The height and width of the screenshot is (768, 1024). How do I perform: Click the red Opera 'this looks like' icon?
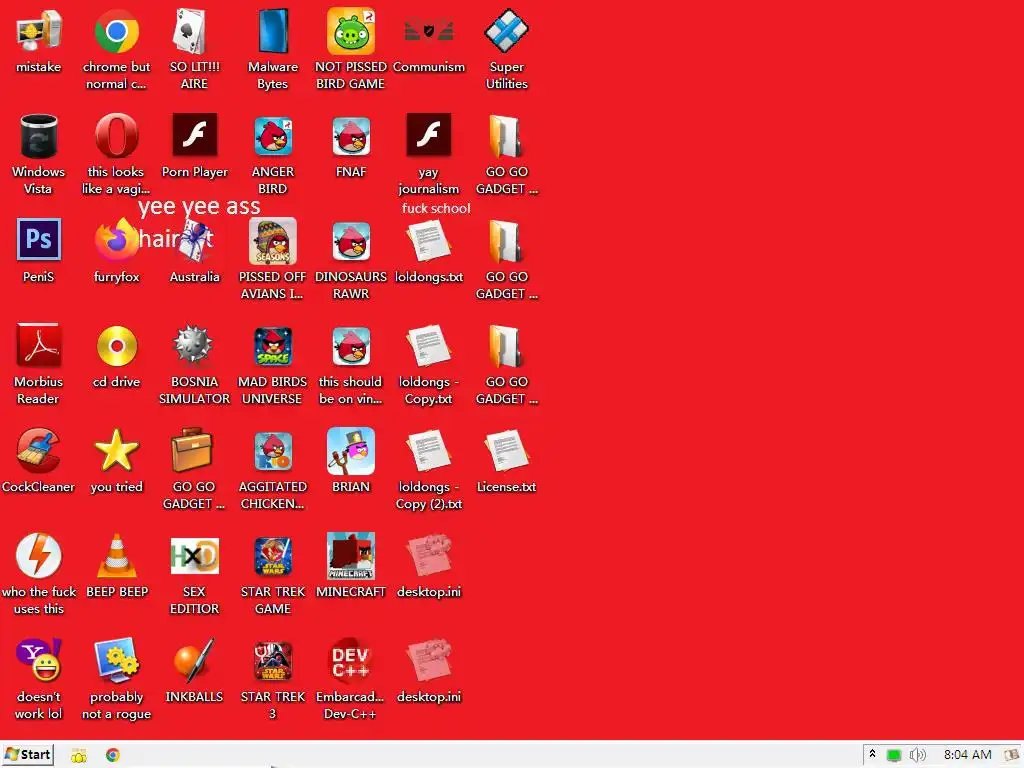116,136
